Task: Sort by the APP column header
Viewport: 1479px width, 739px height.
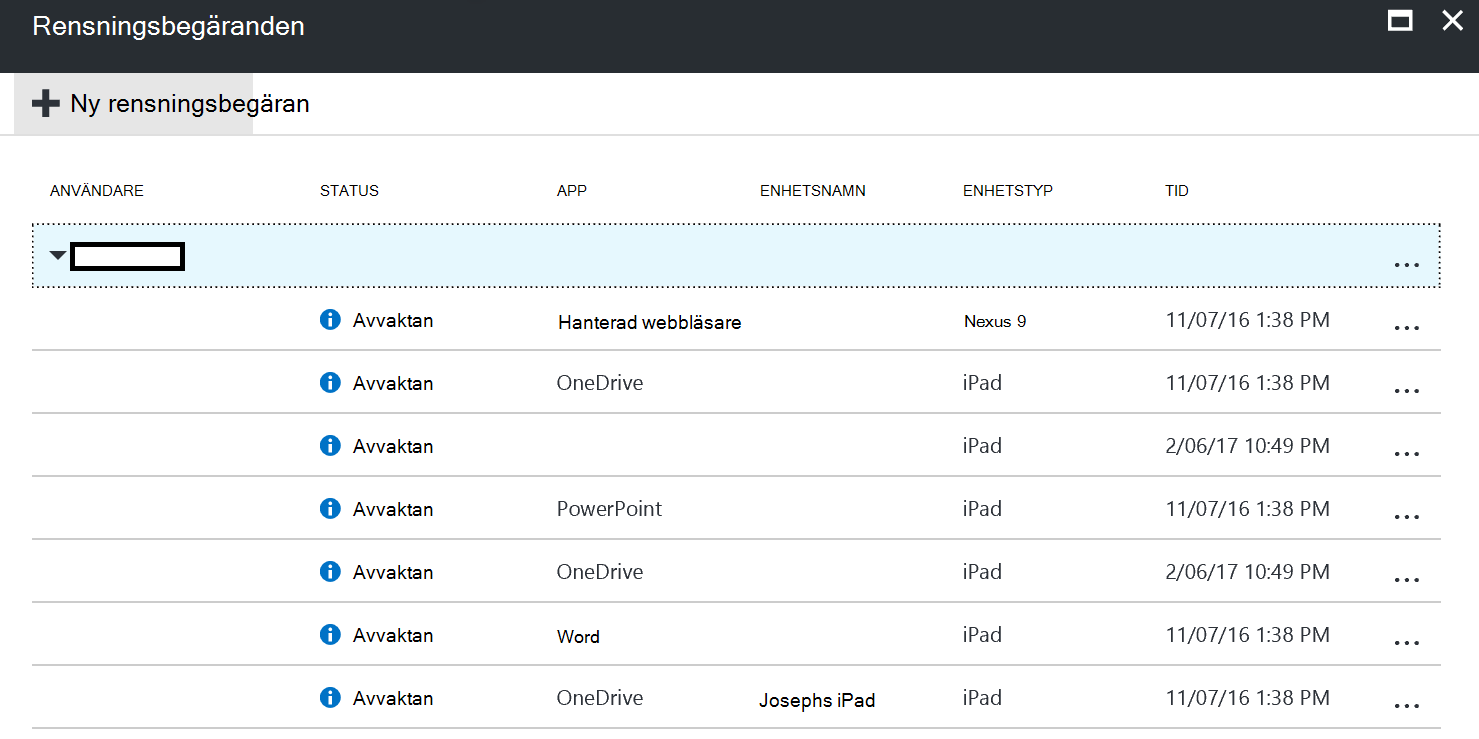Action: coord(572,191)
